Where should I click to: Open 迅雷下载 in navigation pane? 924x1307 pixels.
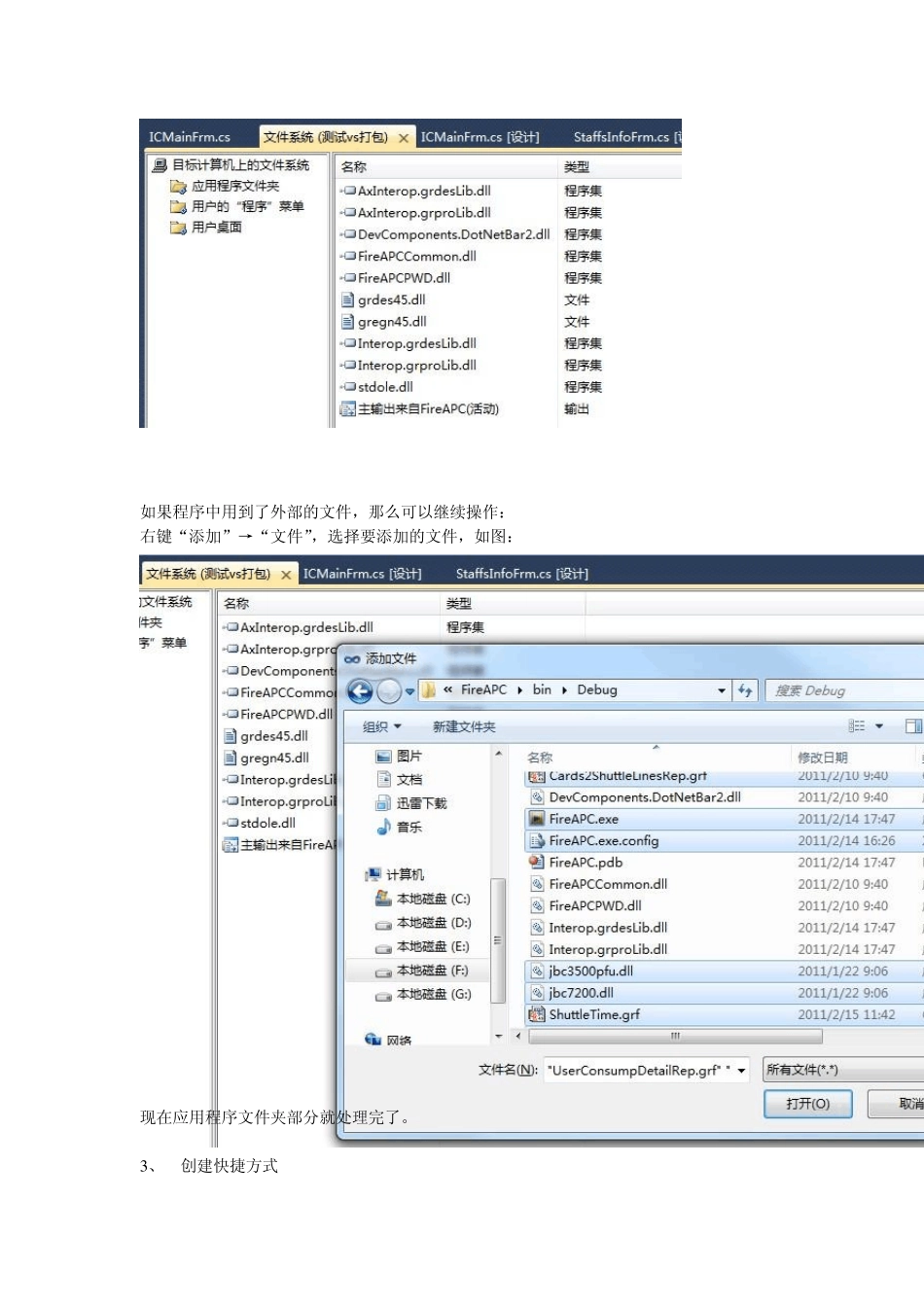(x=411, y=803)
